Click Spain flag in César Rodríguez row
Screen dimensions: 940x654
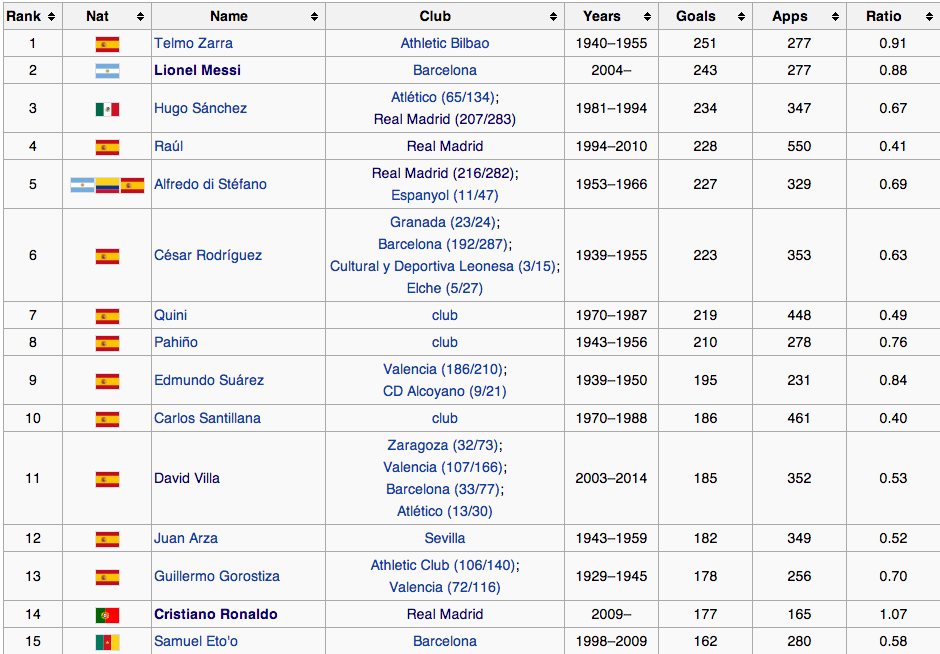click(107, 257)
